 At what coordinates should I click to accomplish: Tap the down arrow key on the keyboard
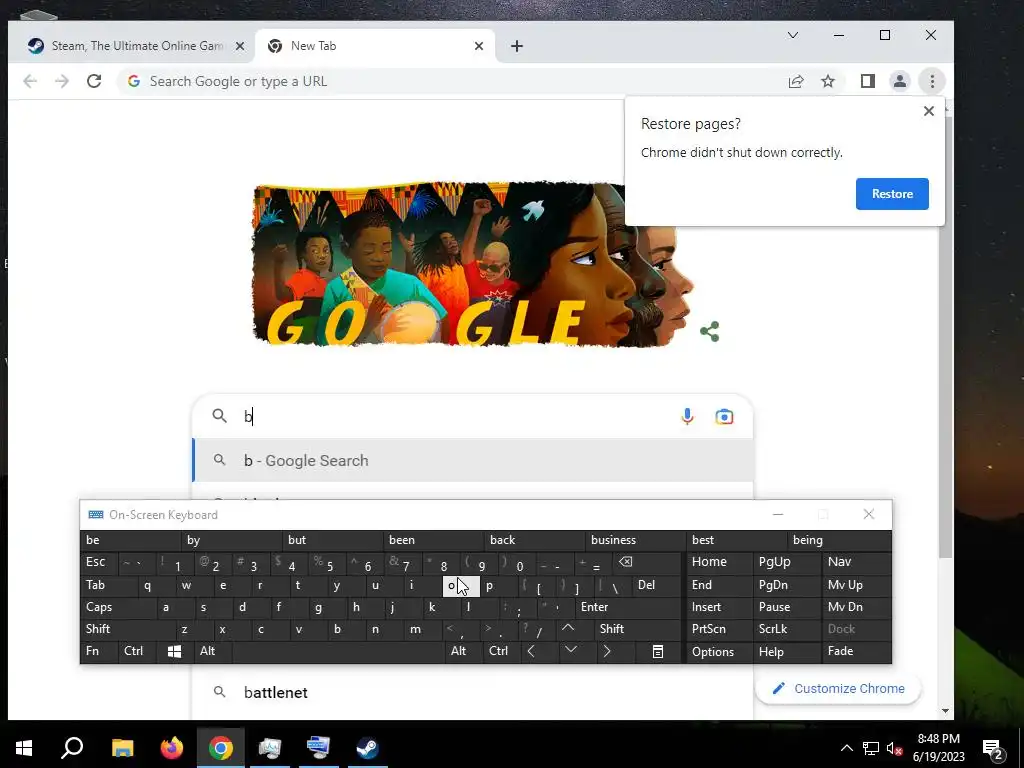tap(571, 650)
